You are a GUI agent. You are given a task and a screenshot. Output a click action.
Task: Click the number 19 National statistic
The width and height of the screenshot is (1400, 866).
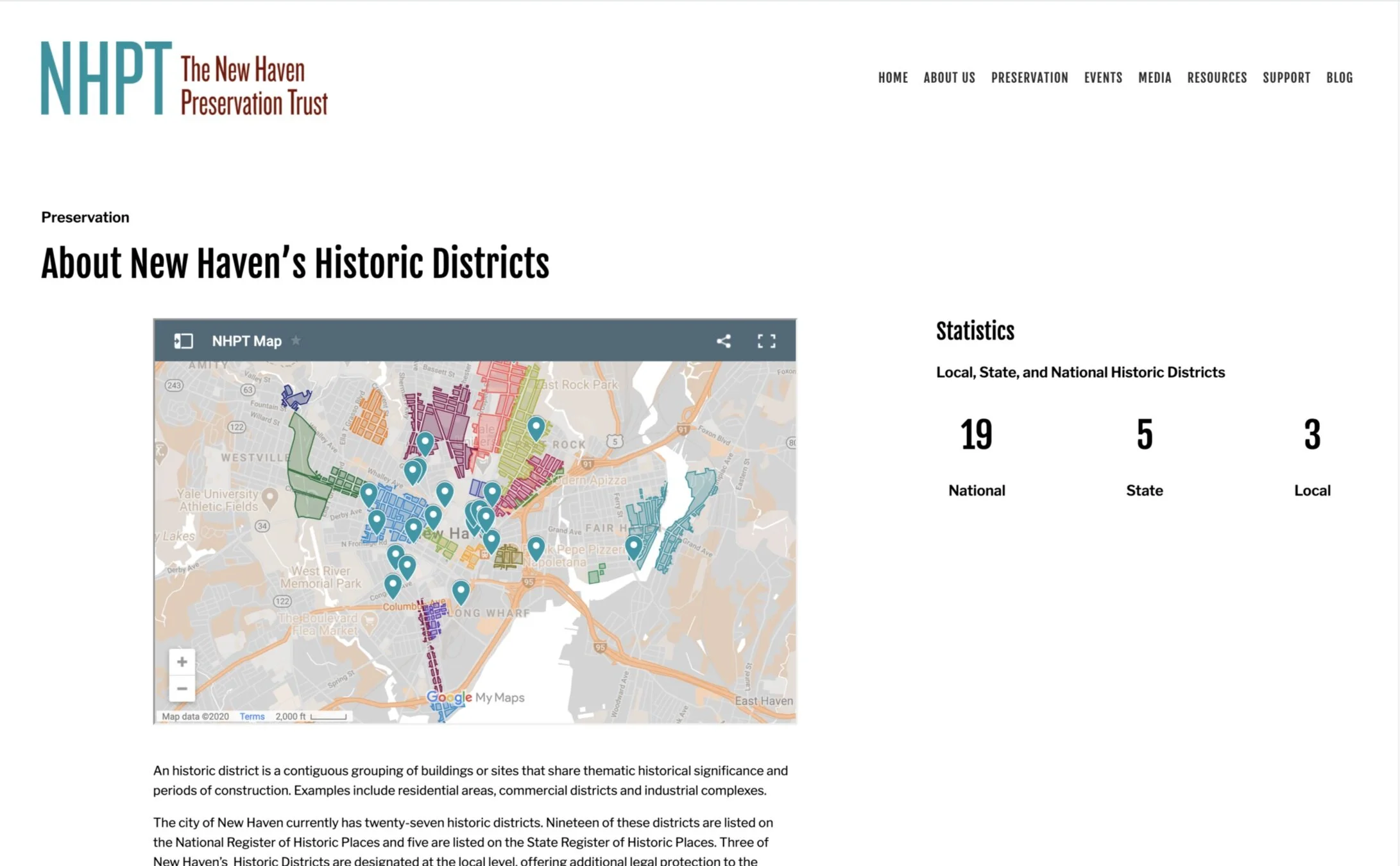point(977,435)
